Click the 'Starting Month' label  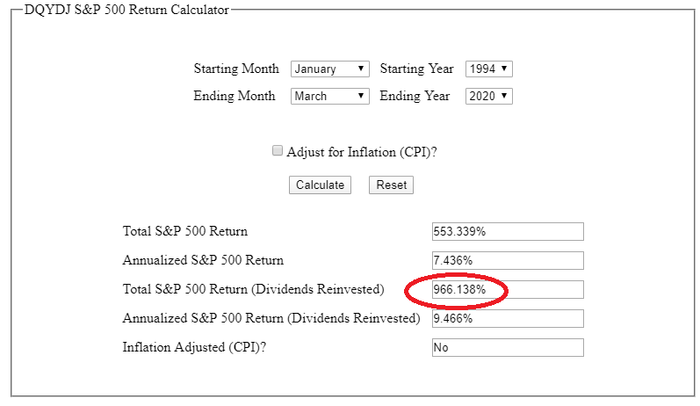pyautogui.click(x=238, y=70)
